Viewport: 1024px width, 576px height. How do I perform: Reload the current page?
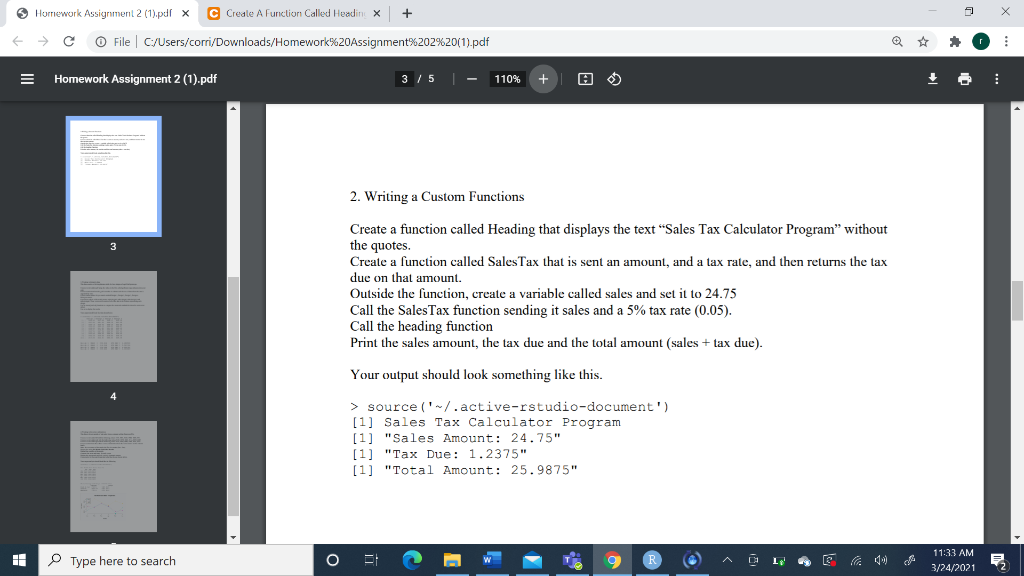click(69, 42)
